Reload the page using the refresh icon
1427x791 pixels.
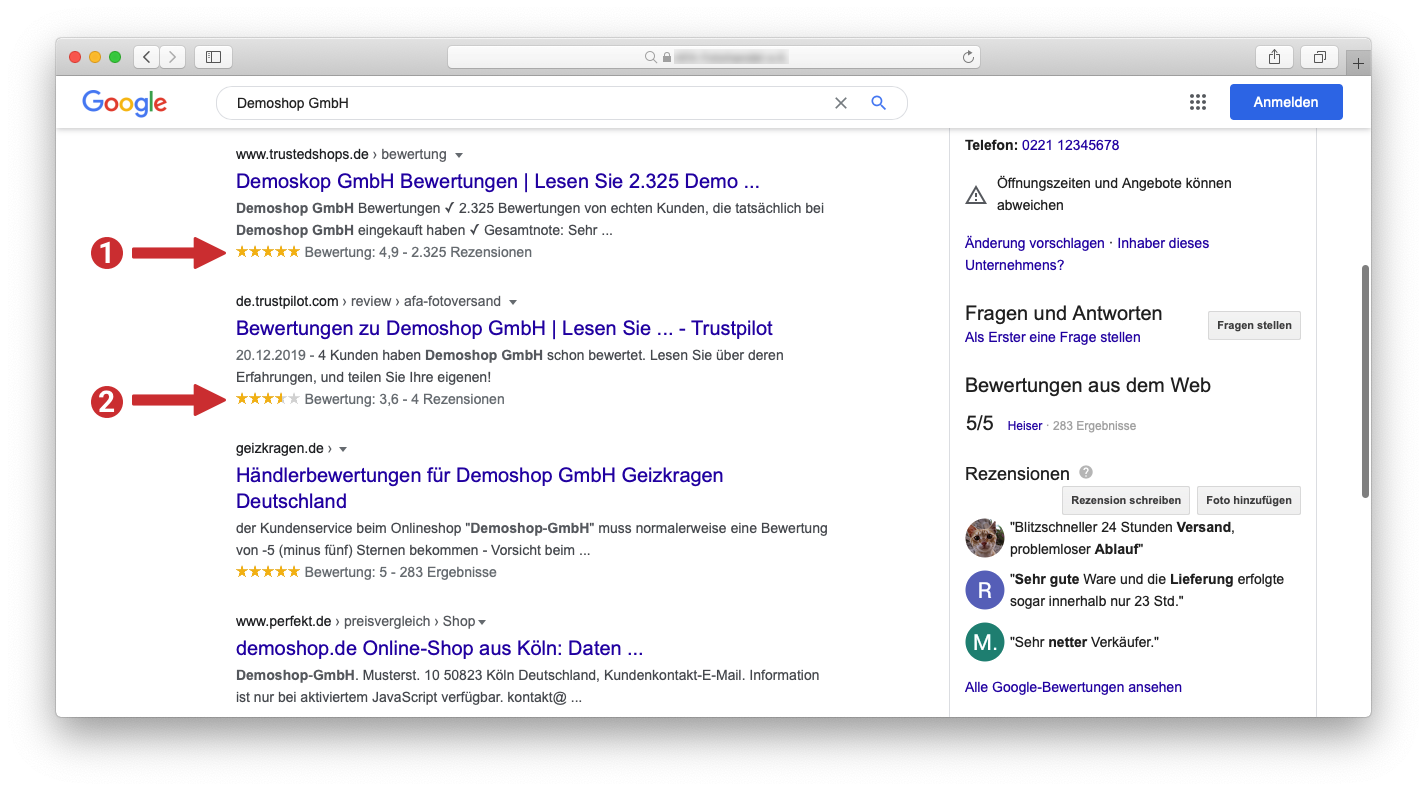click(968, 57)
